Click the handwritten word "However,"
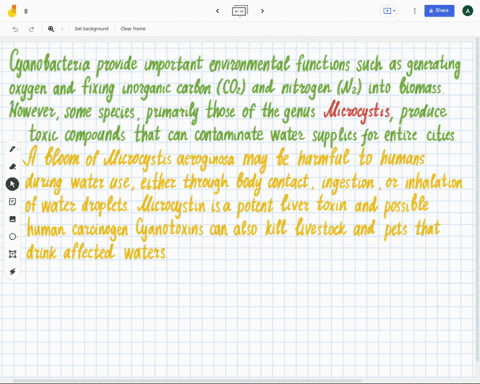Image resolution: width=480 pixels, height=384 pixels. pos(34,111)
